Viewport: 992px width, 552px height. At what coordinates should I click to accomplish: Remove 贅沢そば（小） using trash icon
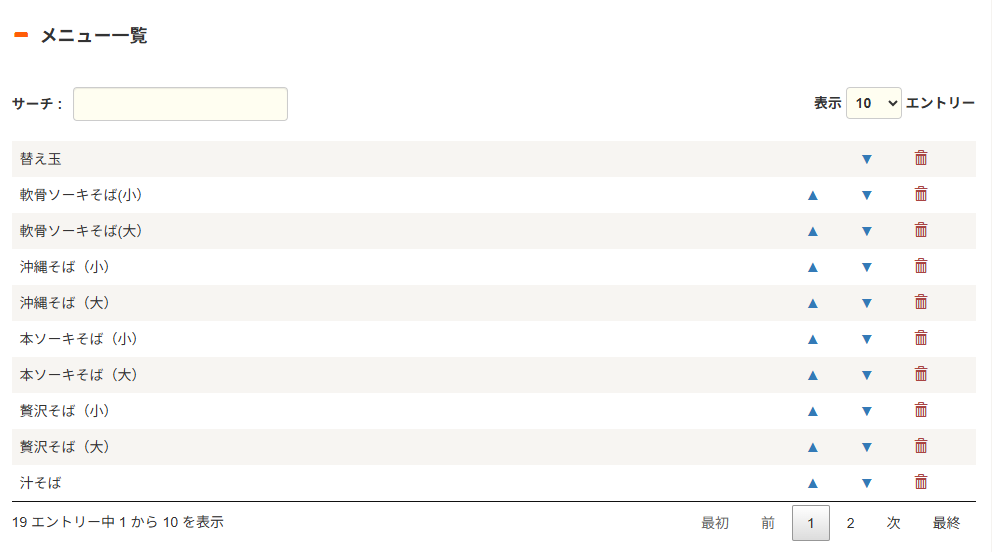tap(921, 410)
